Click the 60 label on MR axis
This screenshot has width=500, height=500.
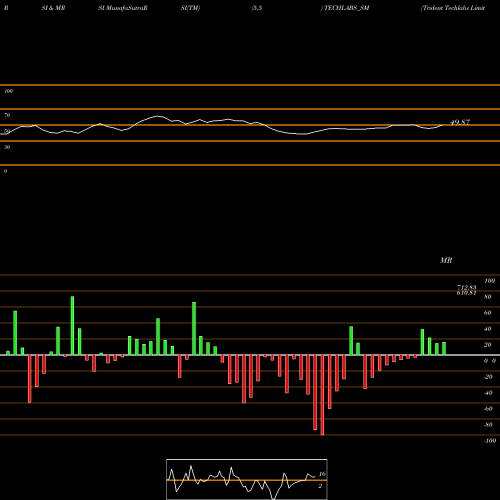[488, 313]
